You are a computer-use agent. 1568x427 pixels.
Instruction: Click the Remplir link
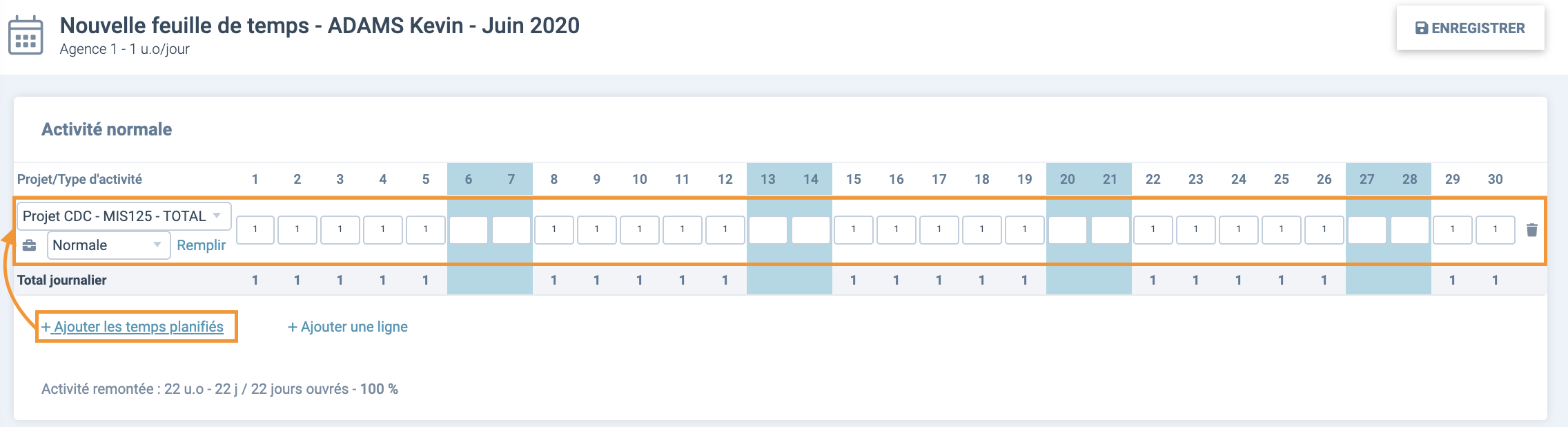201,245
